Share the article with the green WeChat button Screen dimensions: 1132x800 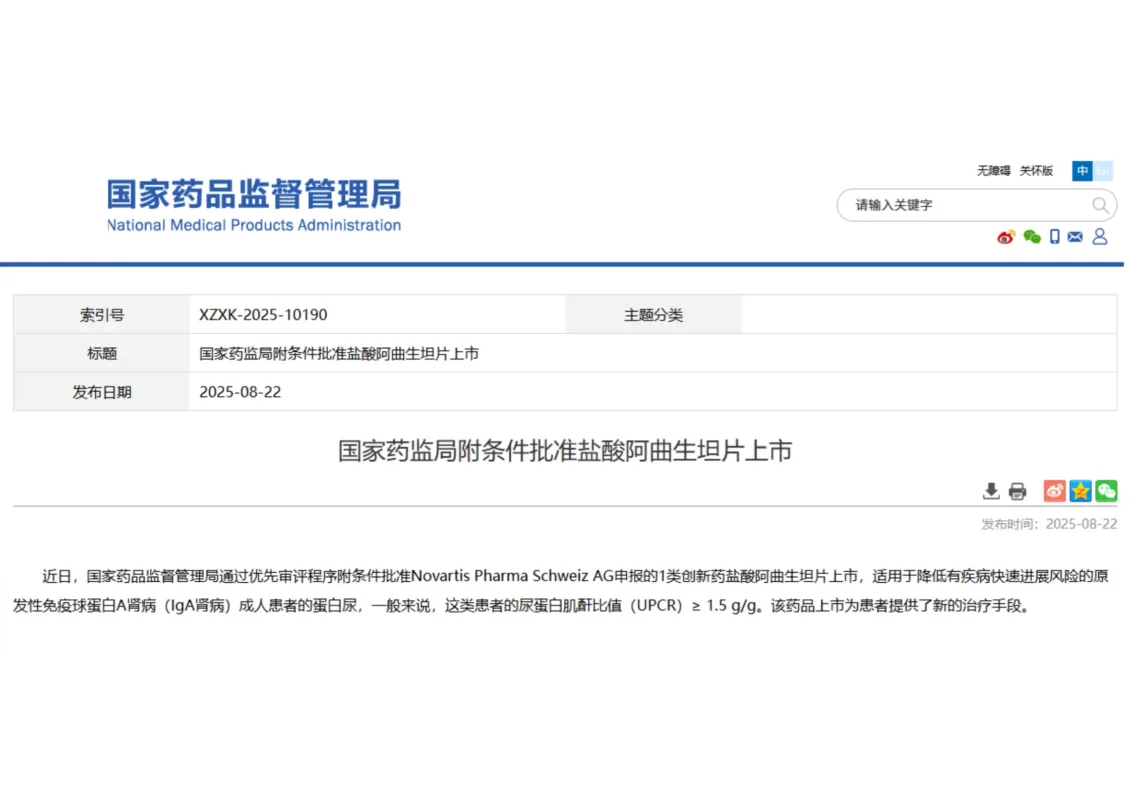coord(1106,491)
